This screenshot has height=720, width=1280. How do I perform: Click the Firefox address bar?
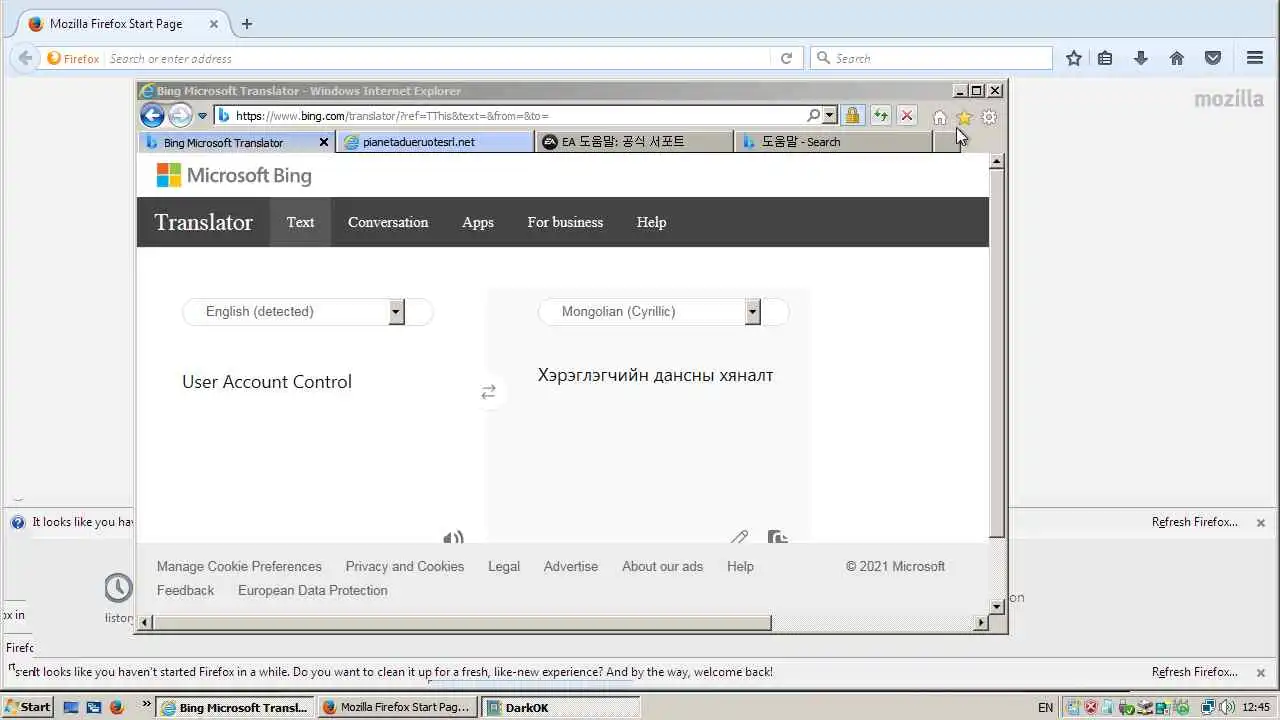point(435,58)
